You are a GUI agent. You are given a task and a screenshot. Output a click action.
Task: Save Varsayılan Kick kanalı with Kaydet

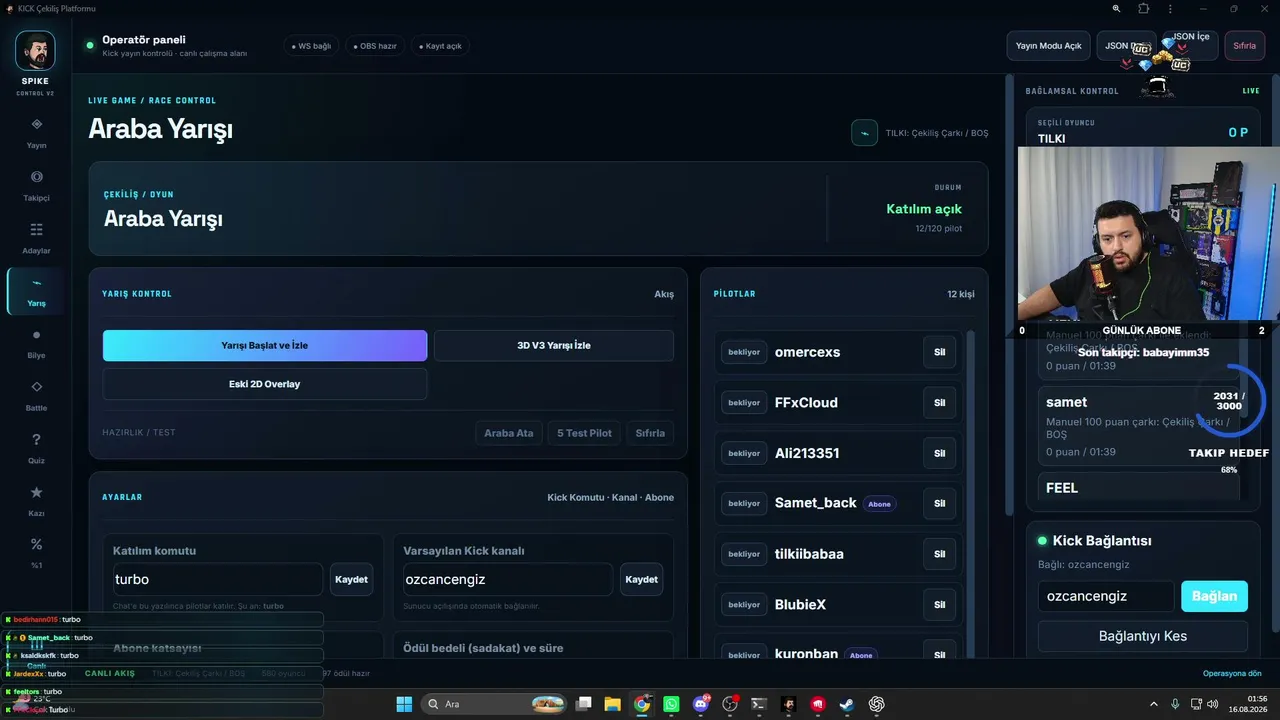[x=641, y=579]
